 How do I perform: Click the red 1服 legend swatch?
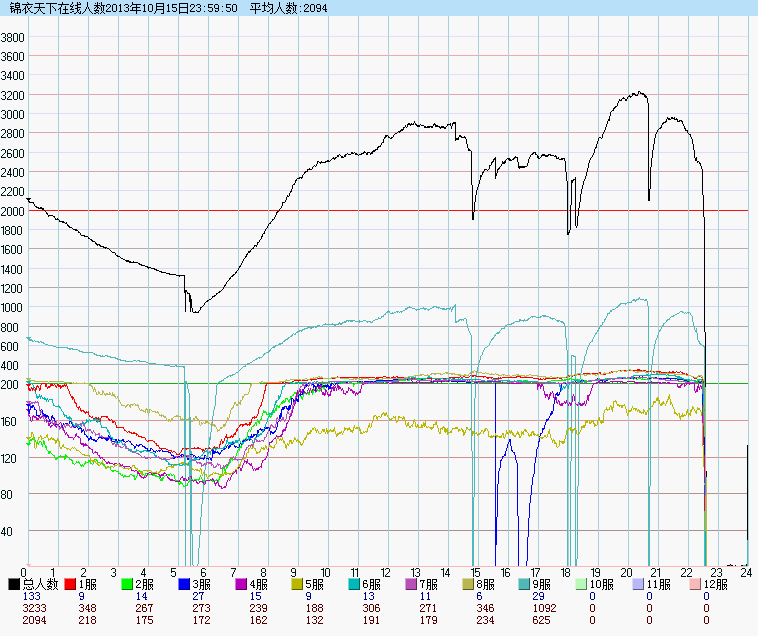pos(71,584)
